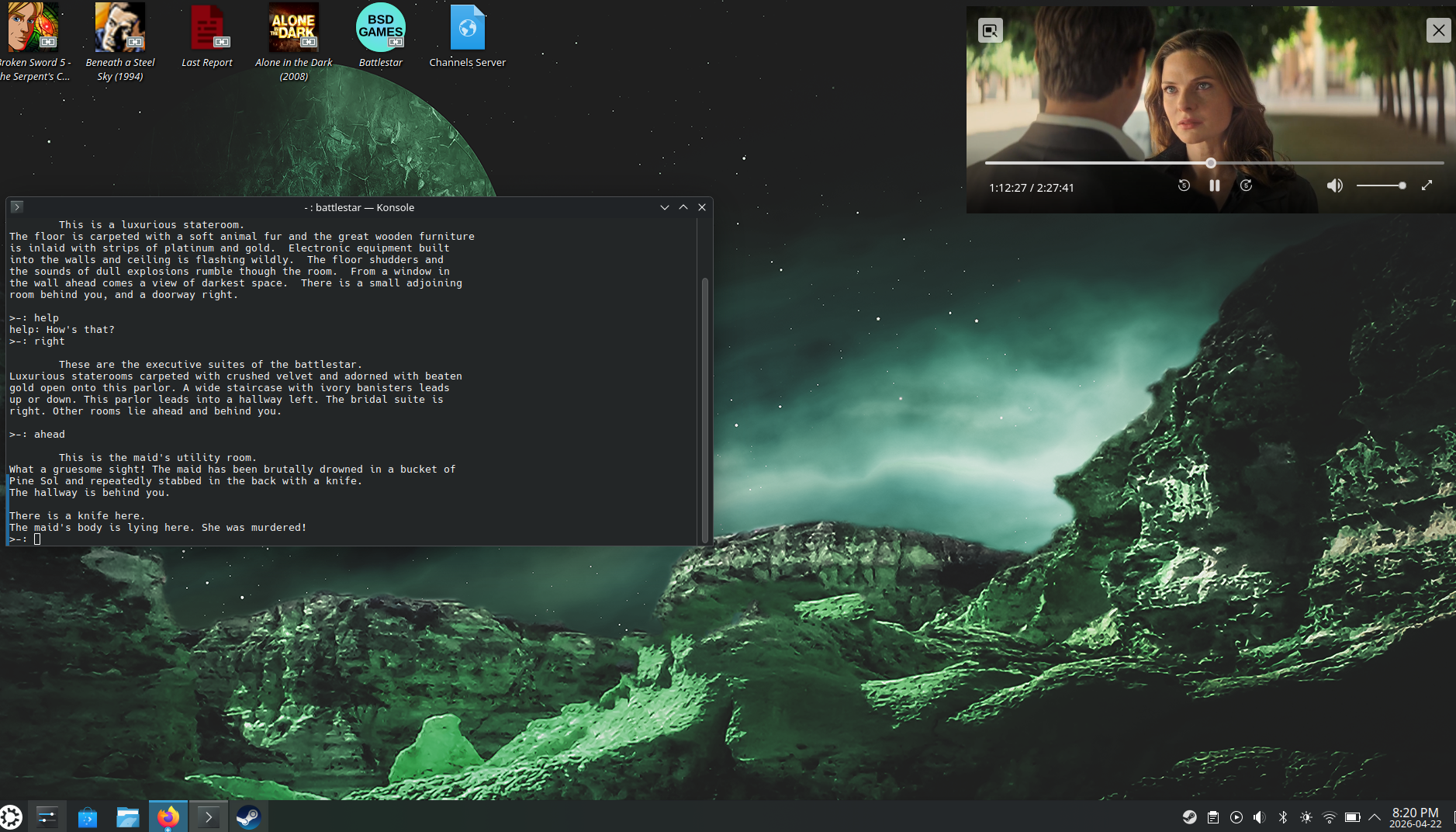Click the video volume slider

[1381, 185]
